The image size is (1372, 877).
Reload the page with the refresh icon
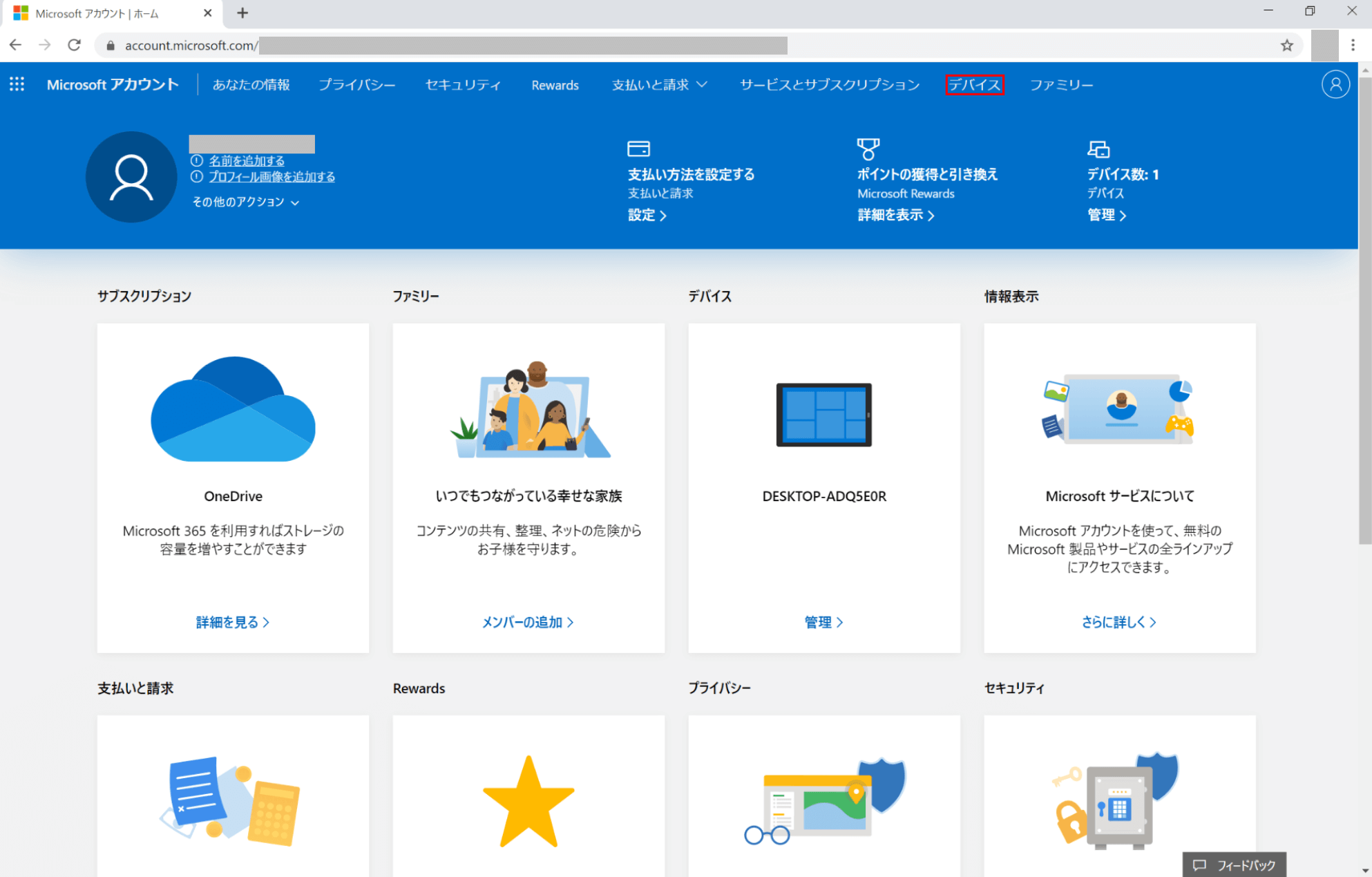click(75, 45)
